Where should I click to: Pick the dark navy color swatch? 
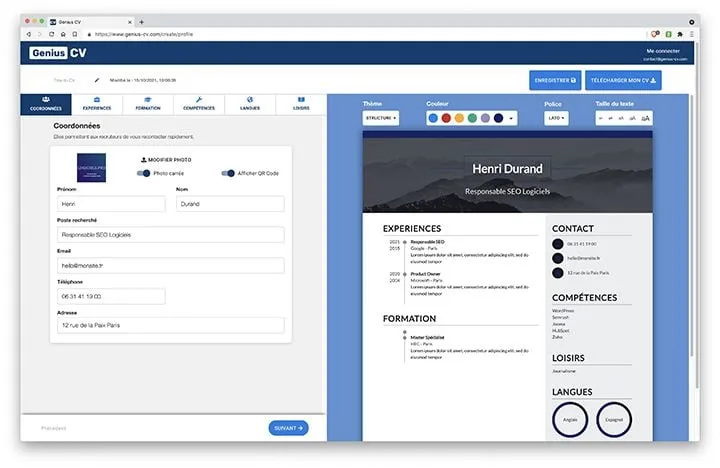(x=498, y=118)
